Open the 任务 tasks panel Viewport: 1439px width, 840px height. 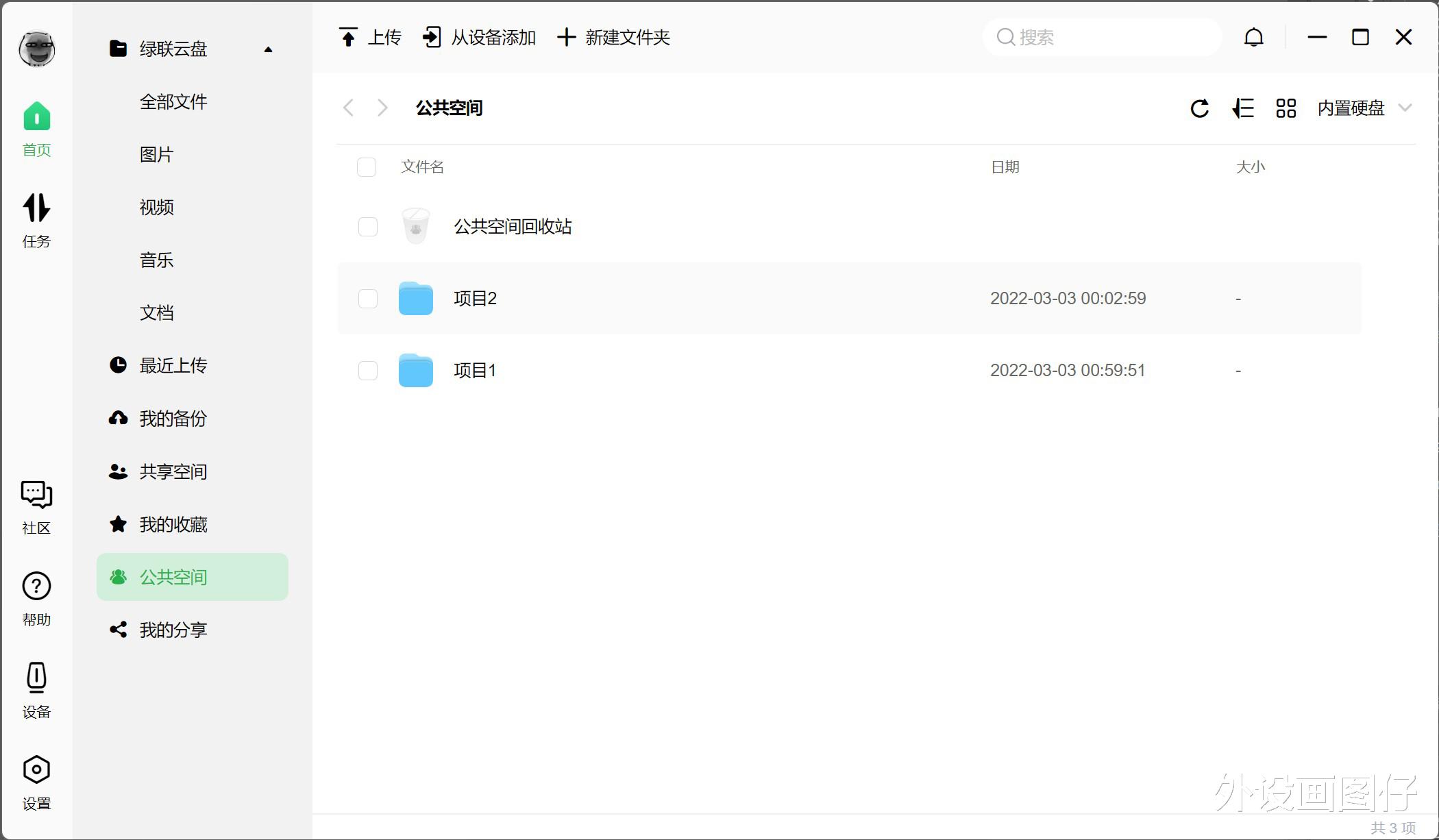click(x=36, y=218)
